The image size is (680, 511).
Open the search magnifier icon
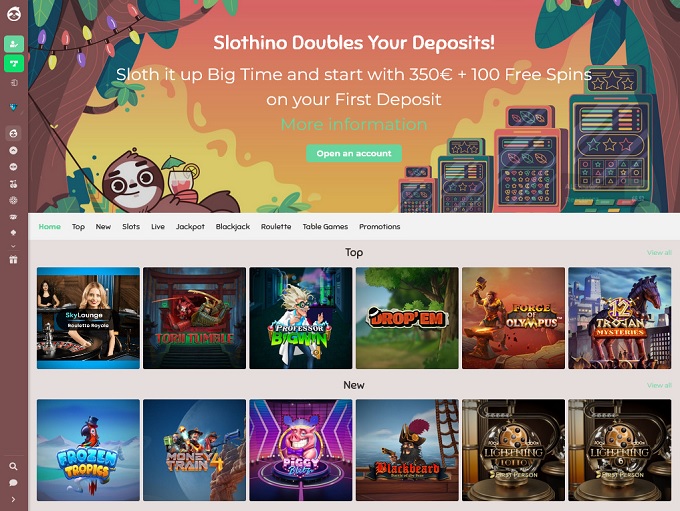[13, 466]
